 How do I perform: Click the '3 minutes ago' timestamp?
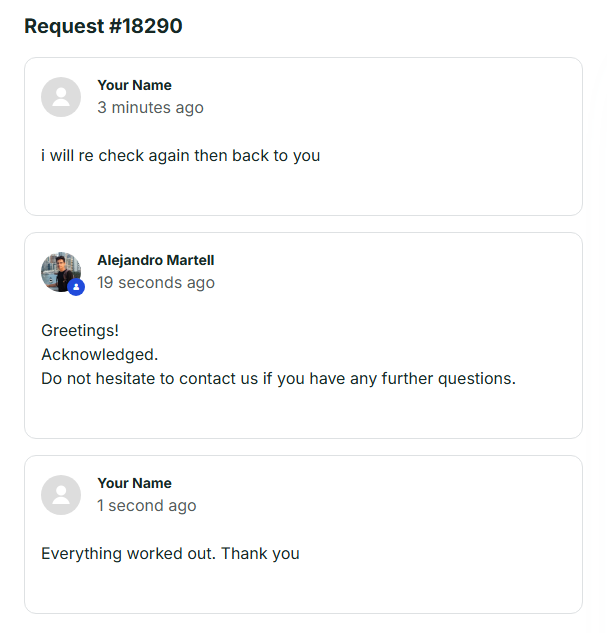coord(150,108)
